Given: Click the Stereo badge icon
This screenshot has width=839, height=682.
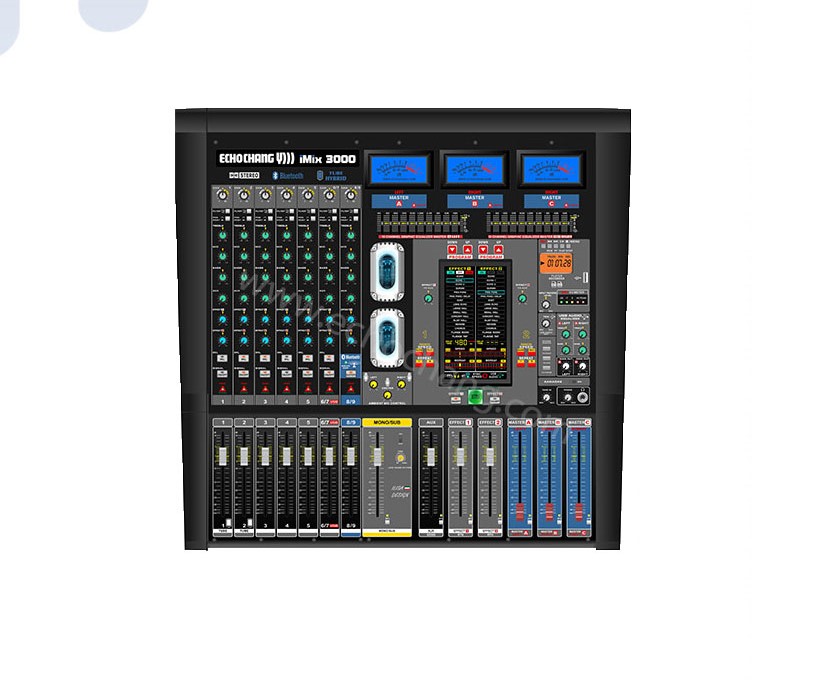Looking at the screenshot, I should pyautogui.click(x=244, y=175).
